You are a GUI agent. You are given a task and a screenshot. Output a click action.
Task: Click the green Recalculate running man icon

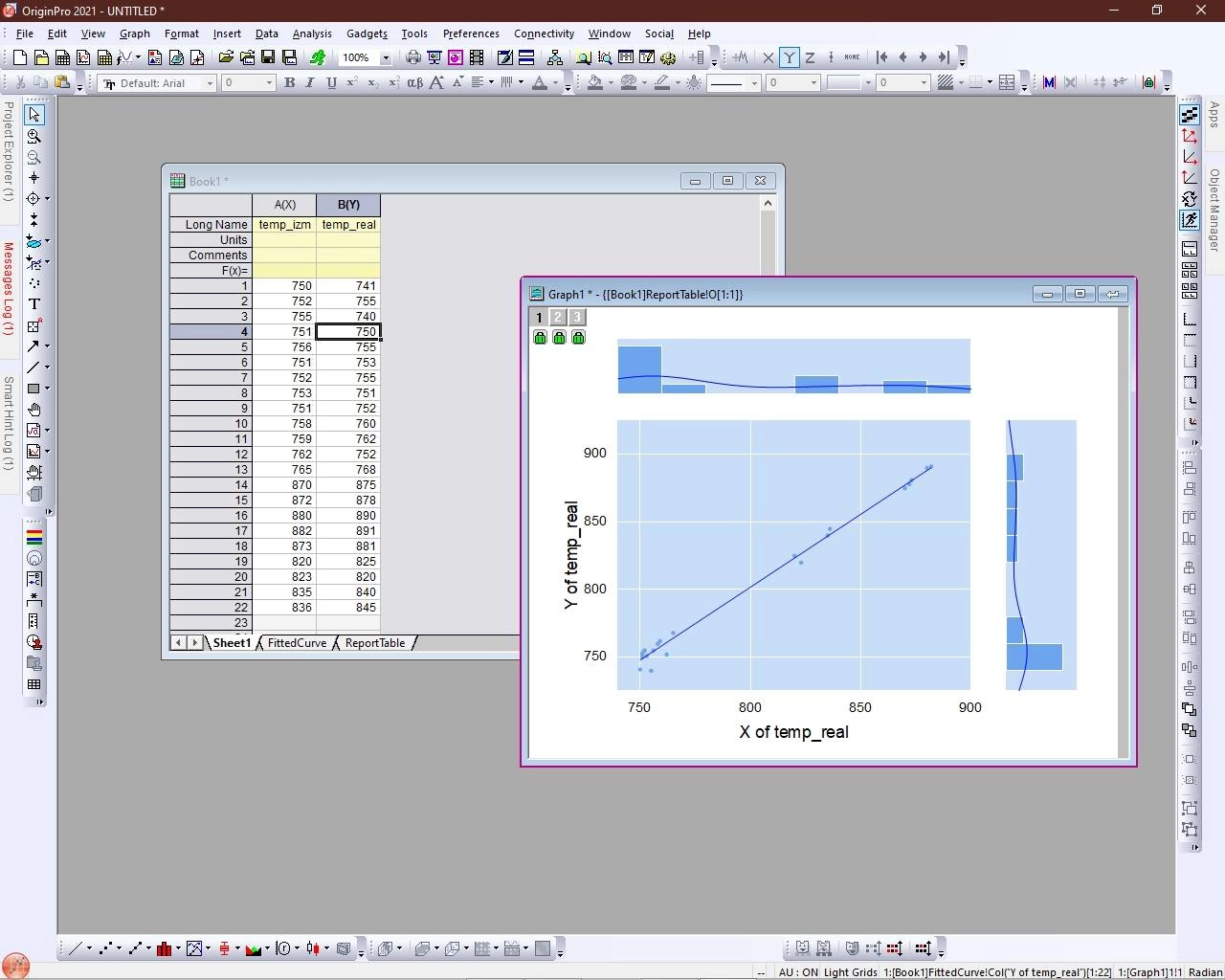pos(317,57)
